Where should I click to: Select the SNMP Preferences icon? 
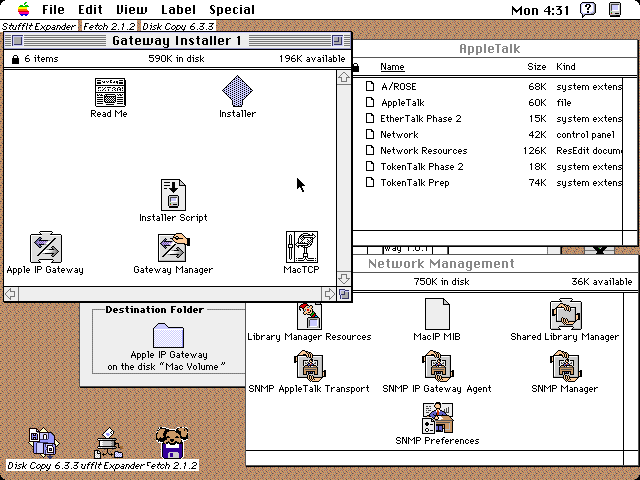pyautogui.click(x=438, y=418)
